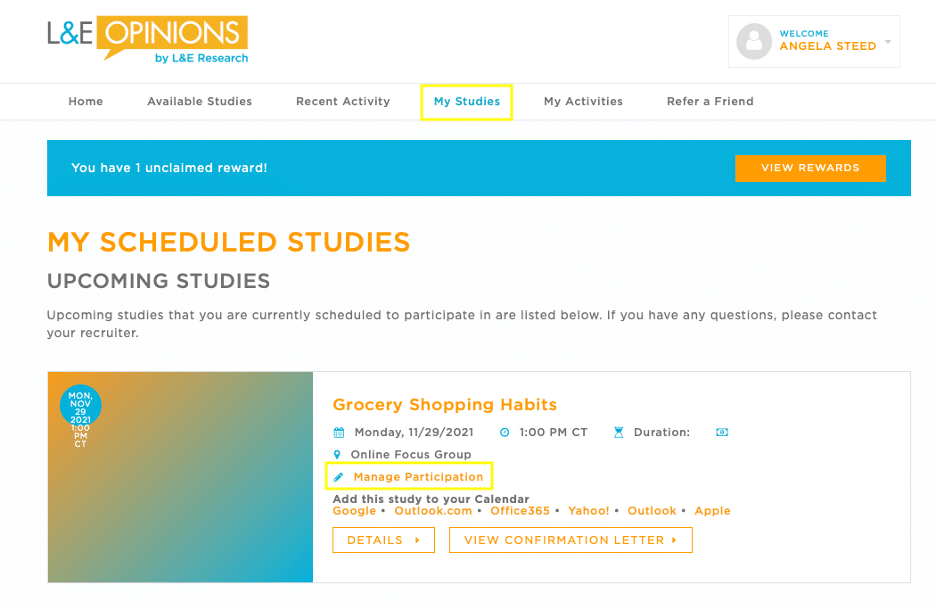Switch to the Recent Activity tab
Screen dimensions: 936x602
click(x=343, y=102)
